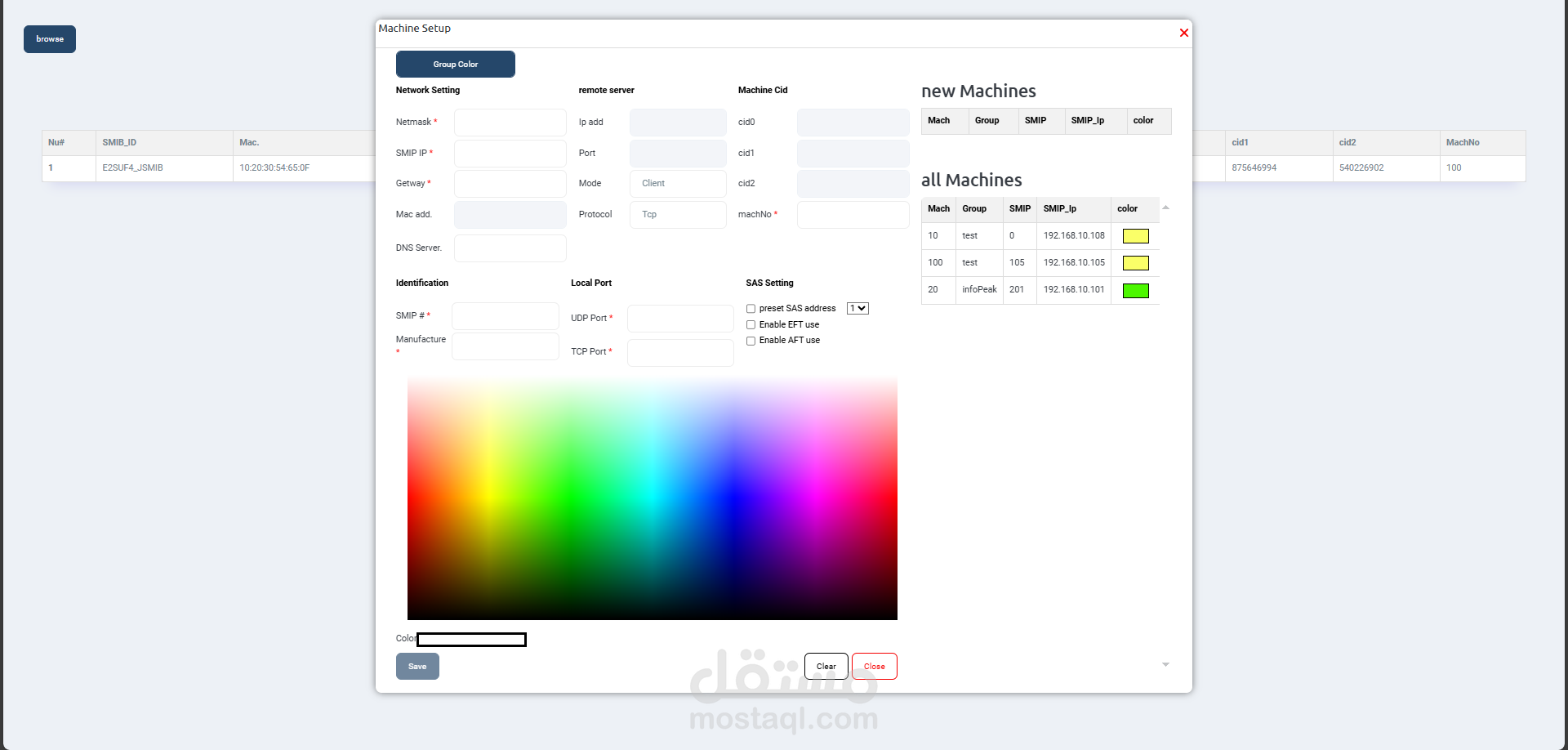Click the remote server Port field

click(678, 154)
